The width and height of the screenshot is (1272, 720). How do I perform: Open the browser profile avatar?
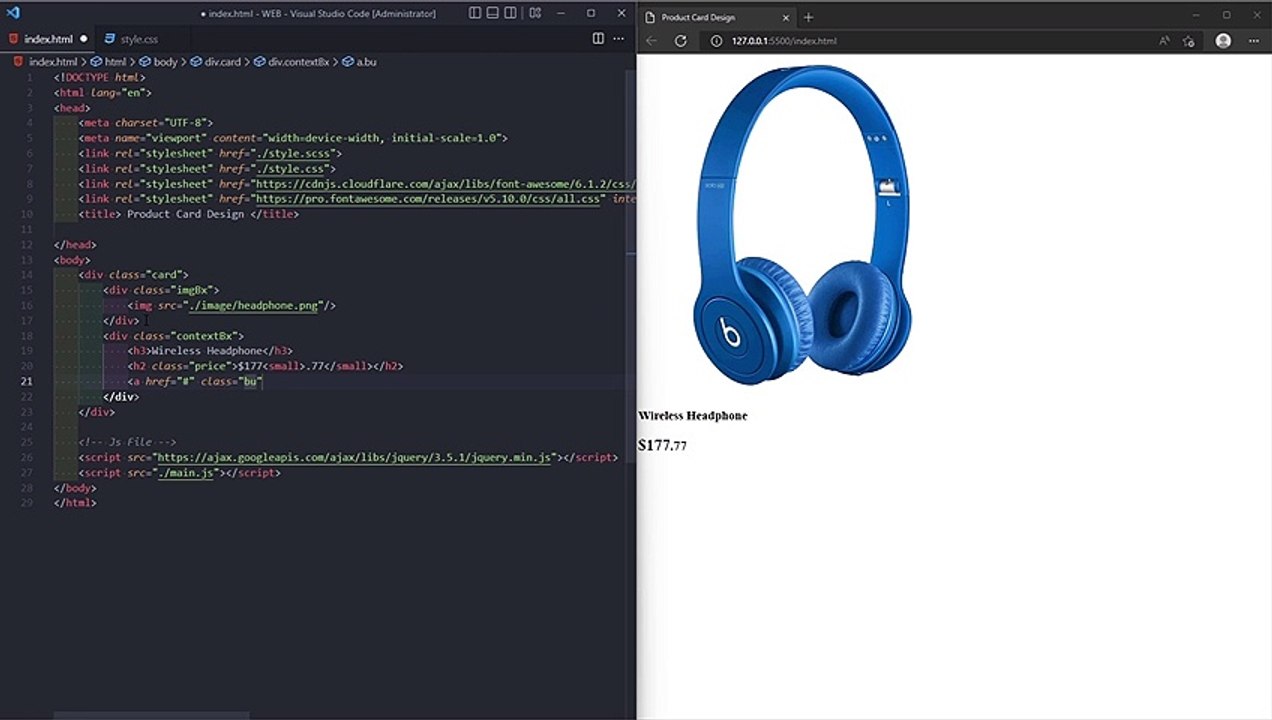[1223, 41]
